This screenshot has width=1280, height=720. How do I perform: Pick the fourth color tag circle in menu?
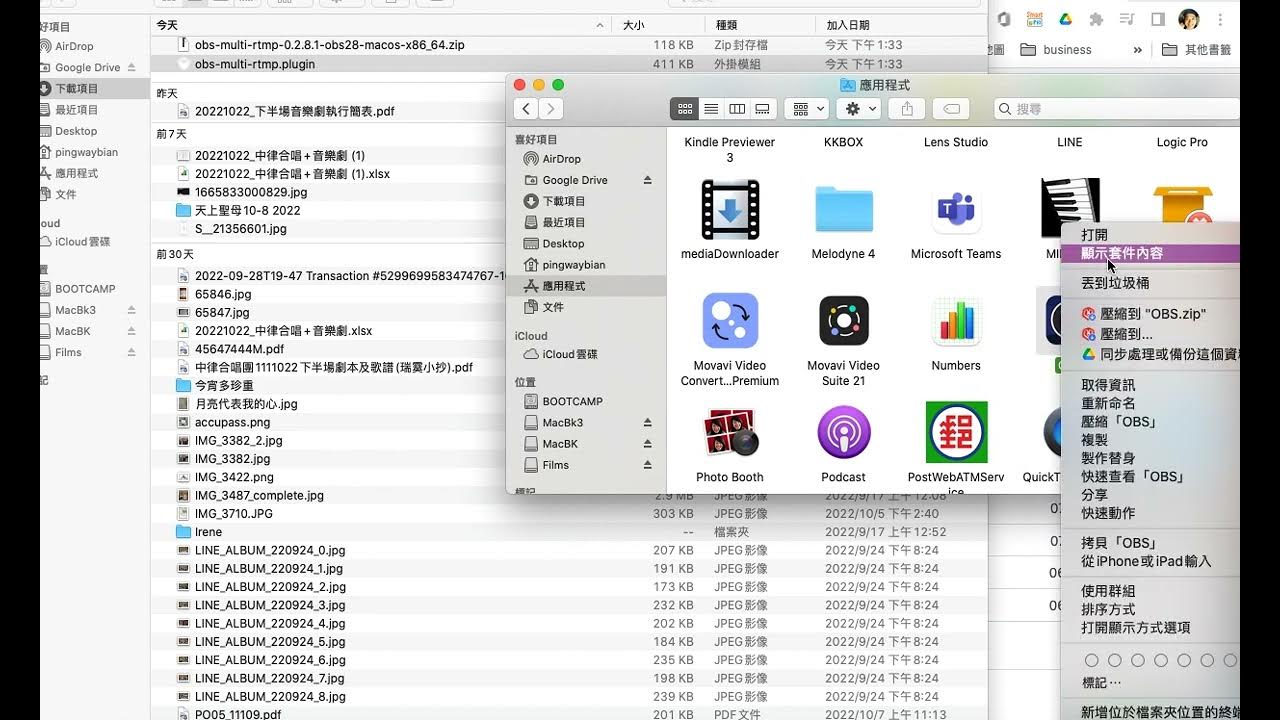click(x=1161, y=661)
